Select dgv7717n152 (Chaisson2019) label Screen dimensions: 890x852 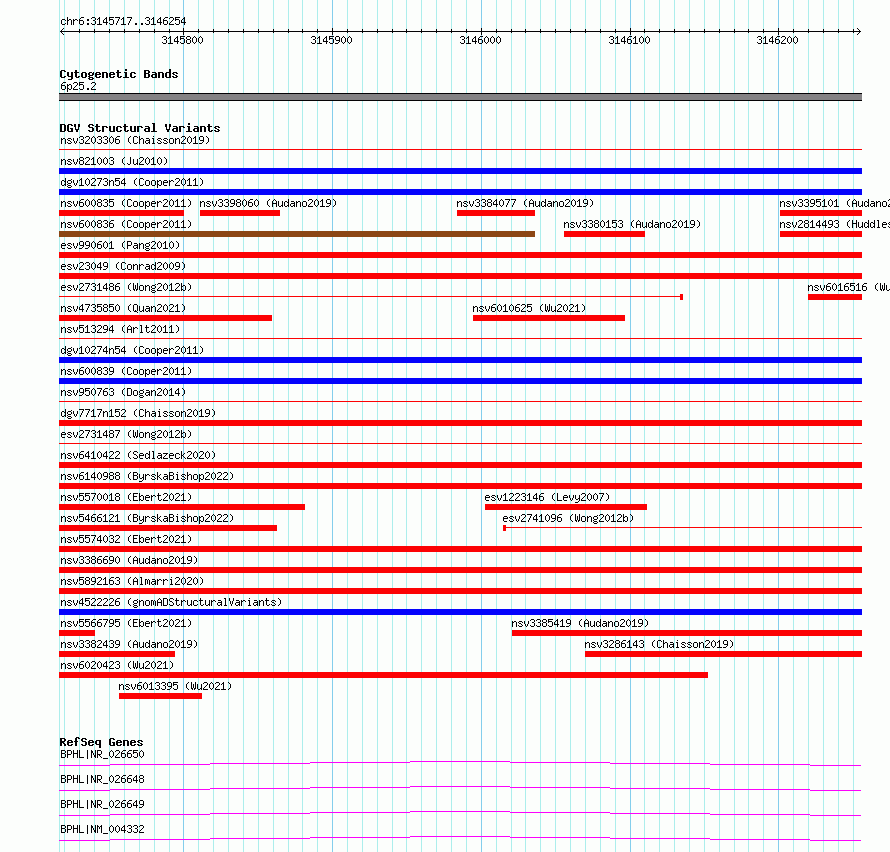click(x=138, y=413)
